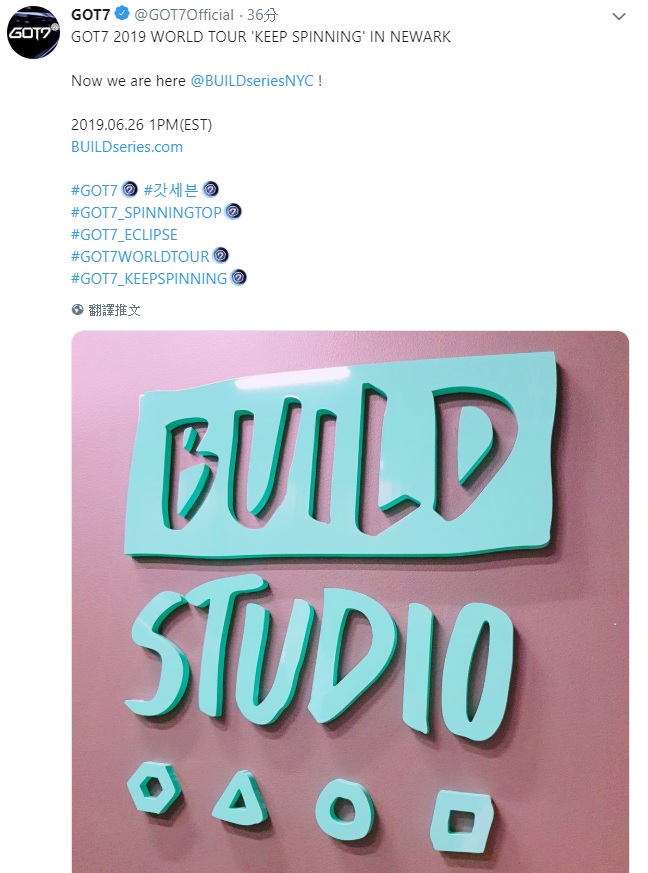Expand the tweet options chevron menu
648x873 pixels.
pos(618,17)
